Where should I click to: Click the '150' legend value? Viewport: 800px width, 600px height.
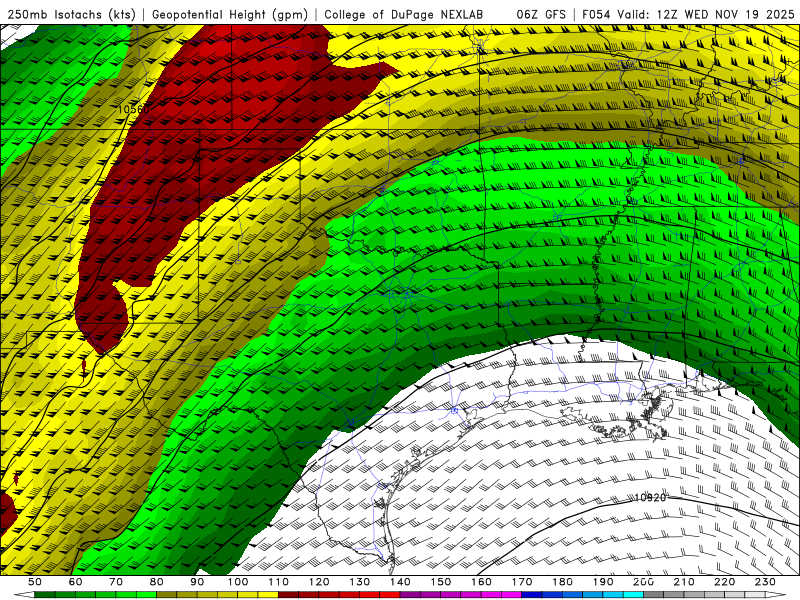pyautogui.click(x=441, y=582)
